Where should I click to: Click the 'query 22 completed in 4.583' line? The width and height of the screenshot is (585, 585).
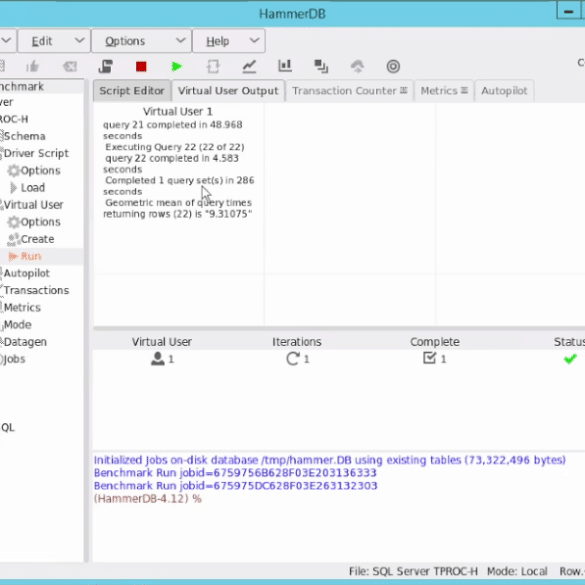pyautogui.click(x=172, y=158)
